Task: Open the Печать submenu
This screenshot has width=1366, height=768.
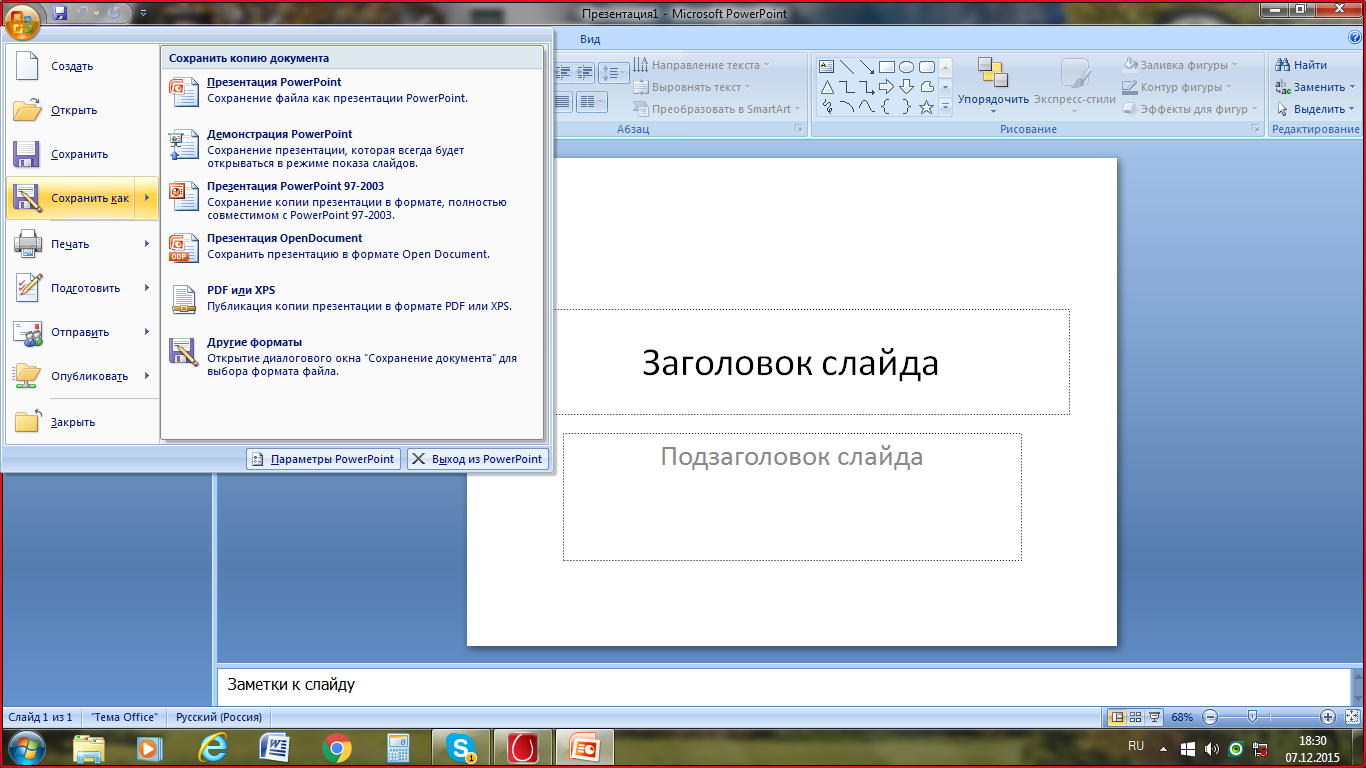Action: point(82,244)
